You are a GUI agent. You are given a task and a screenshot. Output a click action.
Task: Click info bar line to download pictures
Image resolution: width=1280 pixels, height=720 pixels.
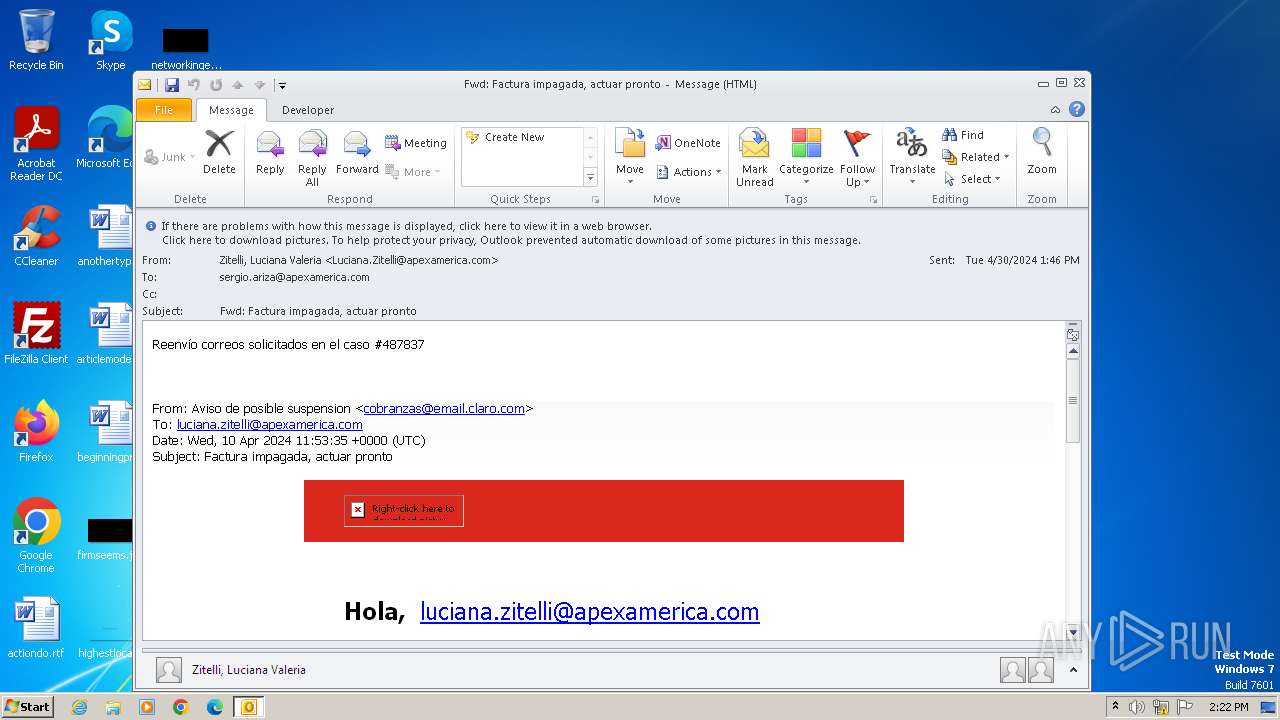coord(511,240)
